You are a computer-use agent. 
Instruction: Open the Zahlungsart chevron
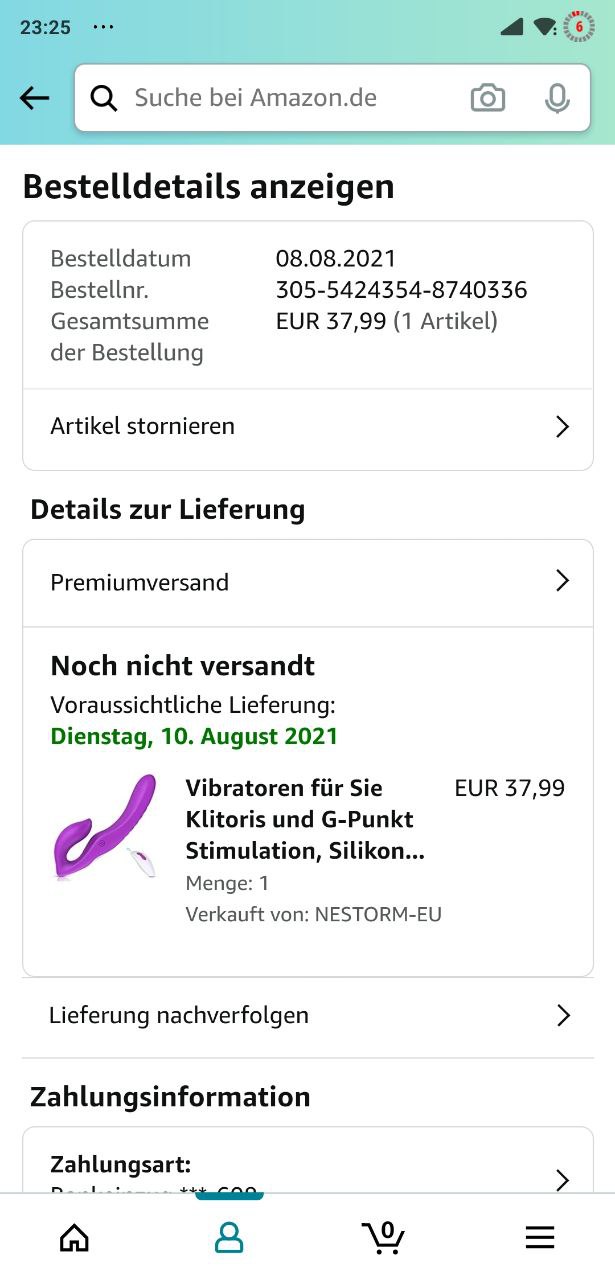562,1179
